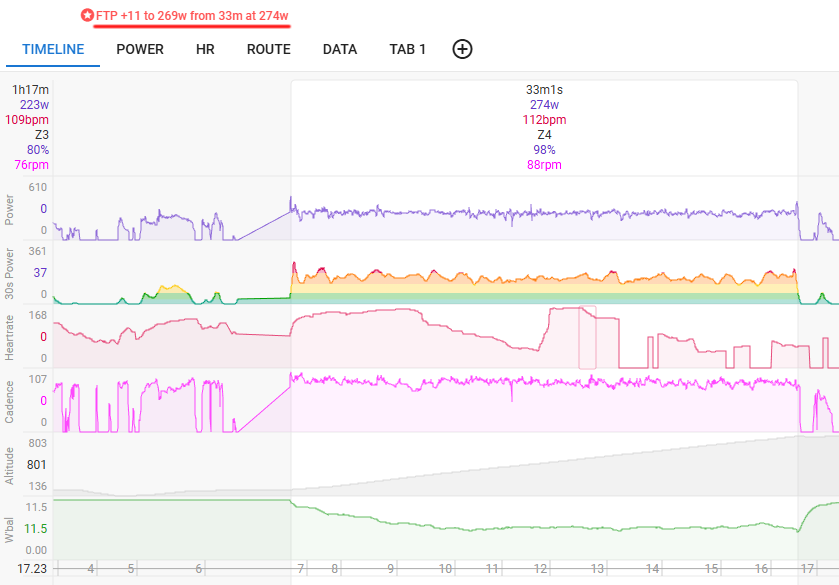The width and height of the screenshot is (839, 585).
Task: Click timeline marker 13 on the axis
Action: (597, 568)
